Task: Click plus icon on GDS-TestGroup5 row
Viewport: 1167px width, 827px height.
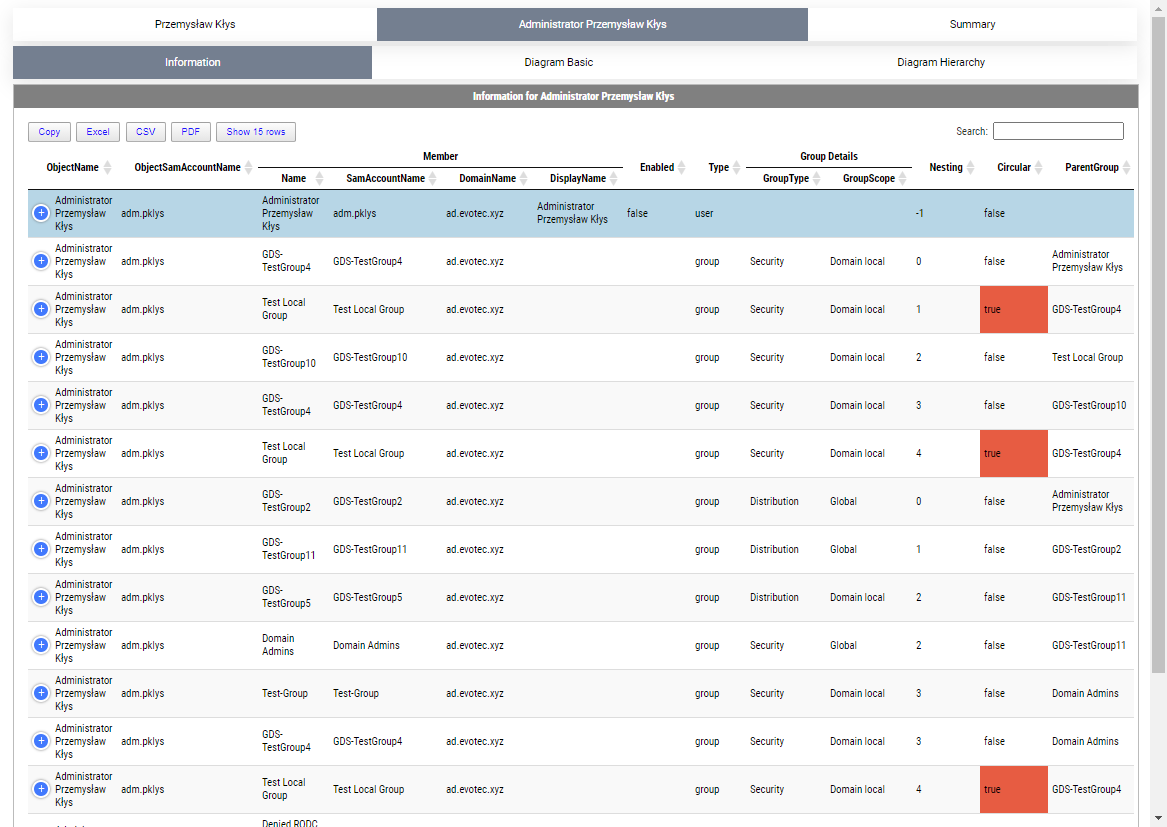Action: coord(41,597)
